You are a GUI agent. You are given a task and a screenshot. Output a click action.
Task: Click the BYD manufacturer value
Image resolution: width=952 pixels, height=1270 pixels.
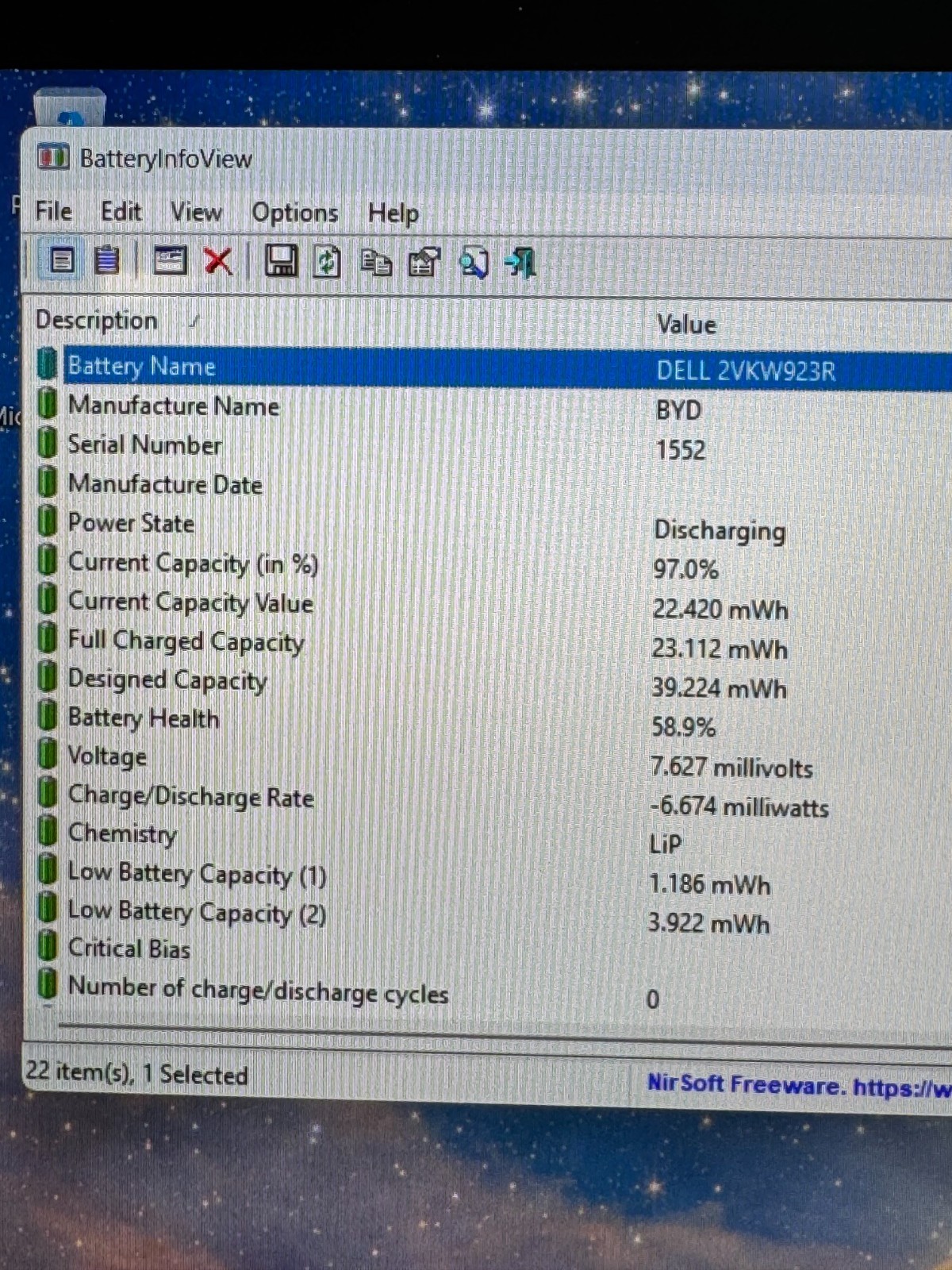(678, 410)
